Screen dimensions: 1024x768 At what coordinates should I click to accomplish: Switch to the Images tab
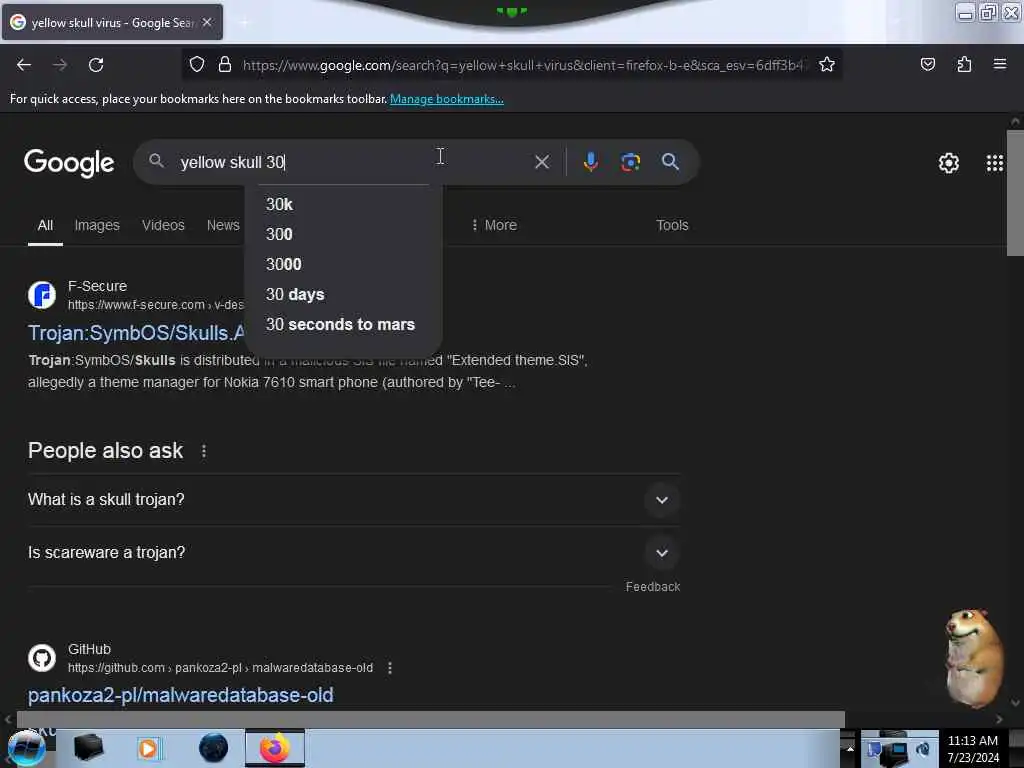tap(97, 225)
